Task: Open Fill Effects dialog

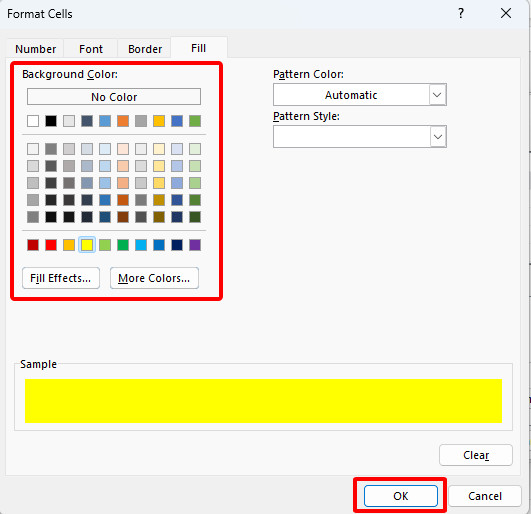Action: [x=61, y=278]
